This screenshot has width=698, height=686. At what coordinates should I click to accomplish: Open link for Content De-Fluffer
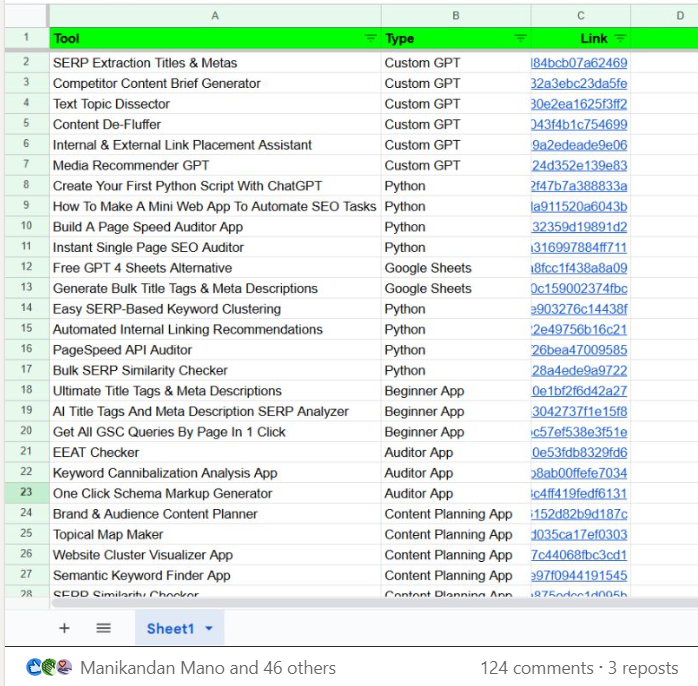(579, 124)
